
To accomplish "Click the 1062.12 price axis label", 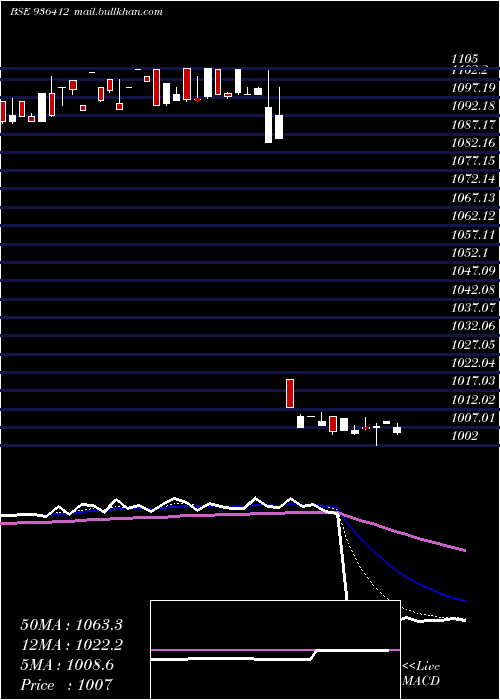I will [x=474, y=216].
